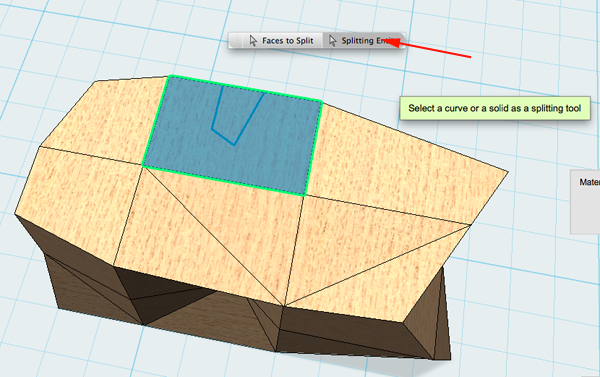Screen dimensions: 600x377
Task: Select the Faces to Split option
Action: click(x=282, y=41)
